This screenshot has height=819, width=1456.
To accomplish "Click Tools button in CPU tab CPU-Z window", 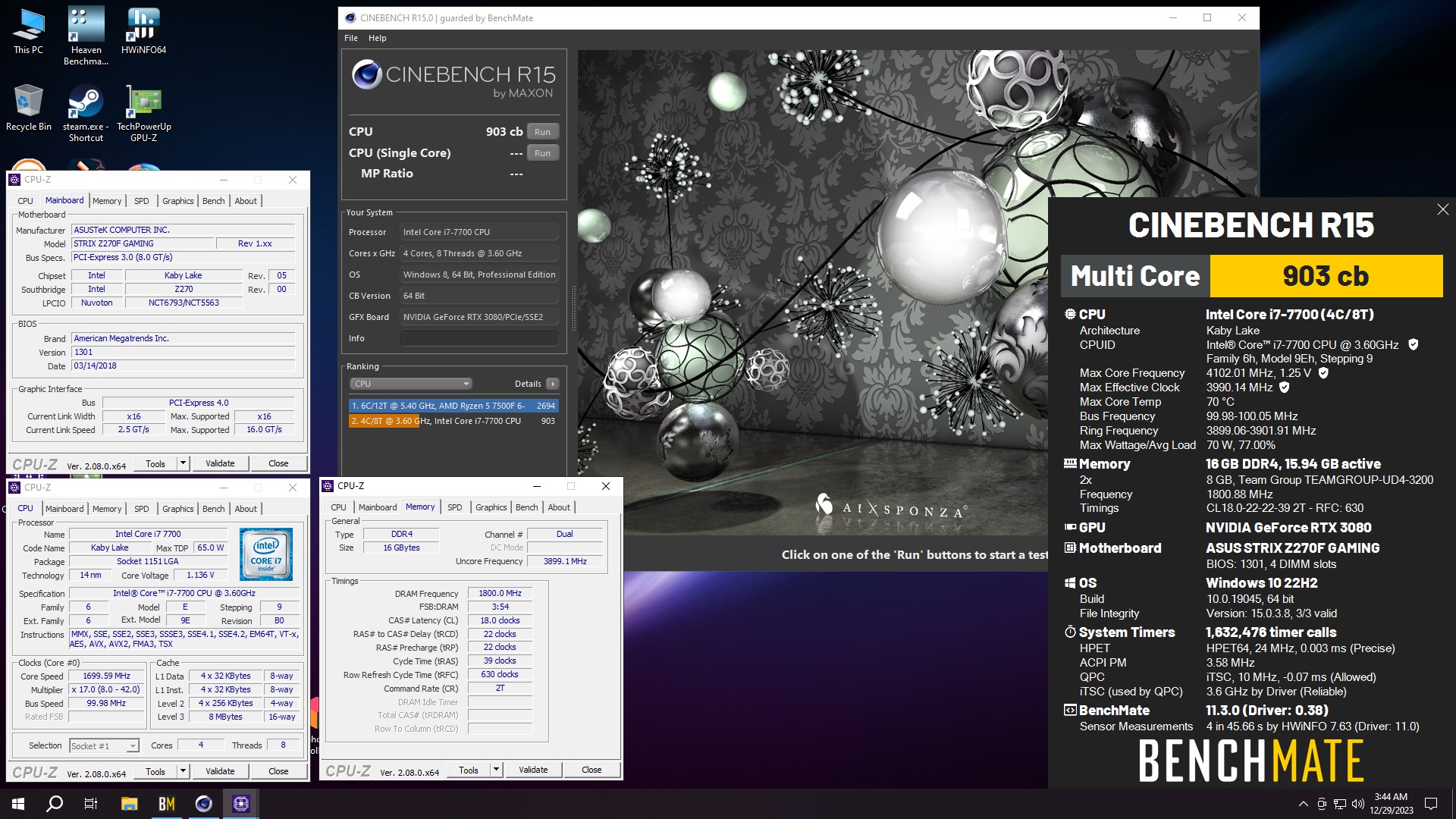I will (x=155, y=771).
